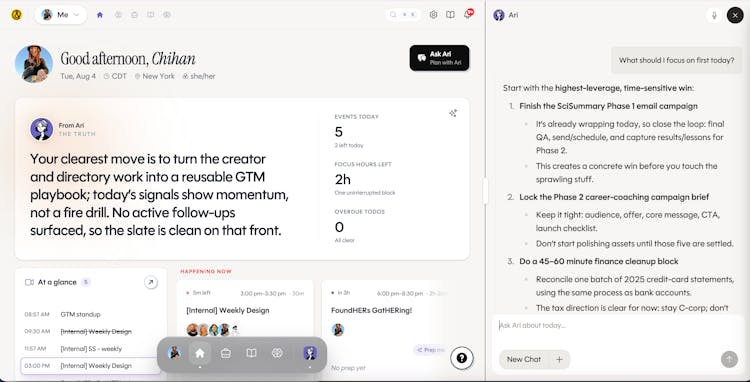Select the 11:57 AM SS - weekly row
The image size is (750, 382).
coord(91,349)
